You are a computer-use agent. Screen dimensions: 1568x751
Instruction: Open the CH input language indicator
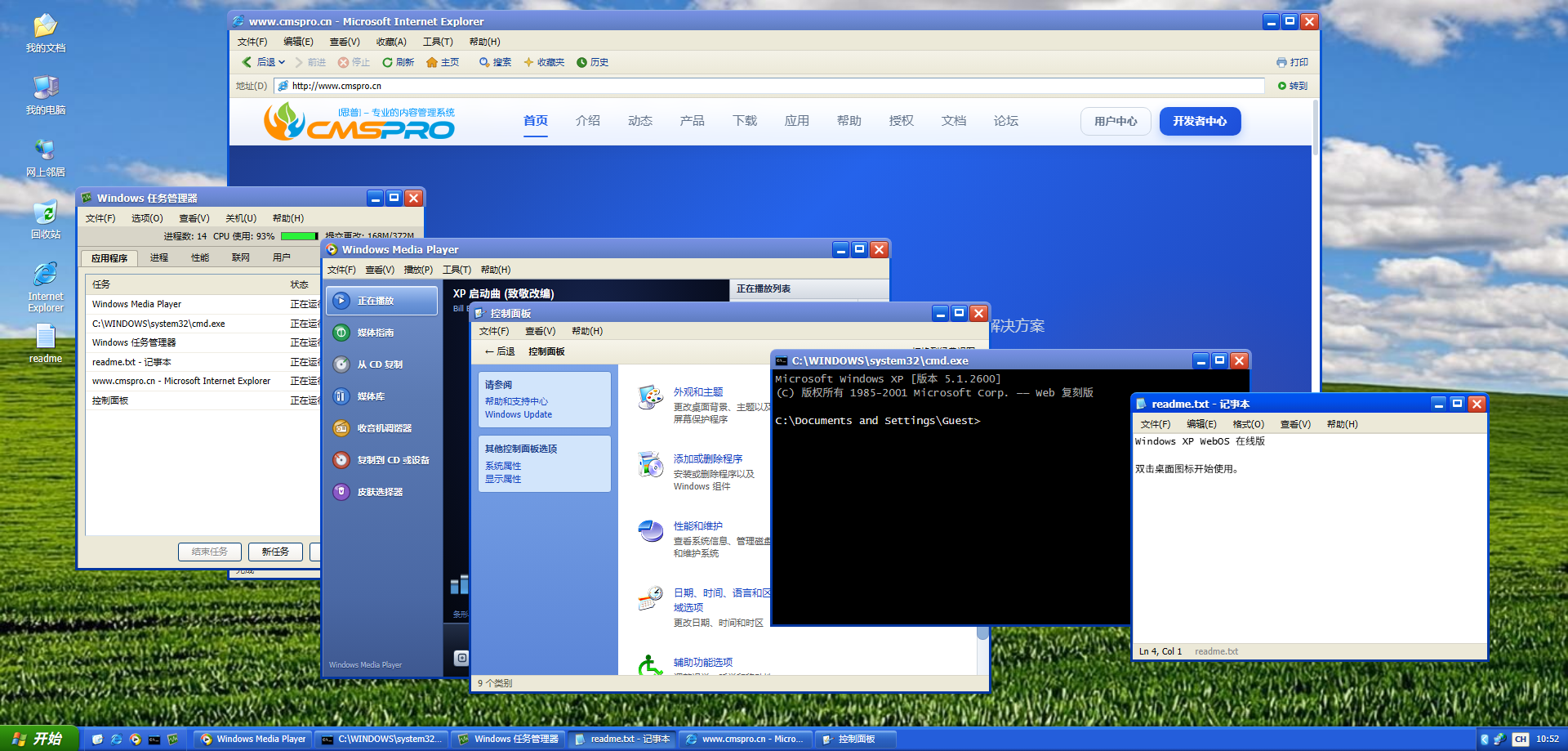coord(1520,739)
